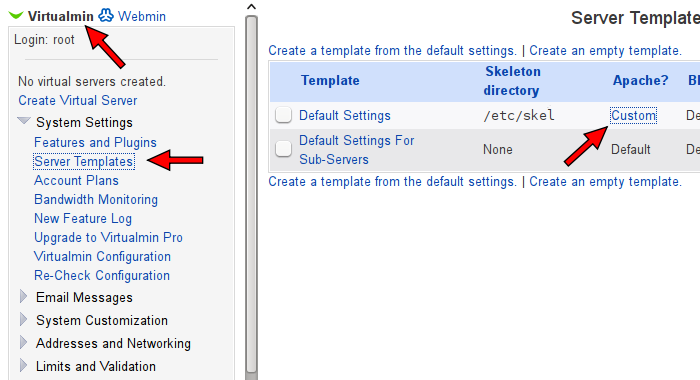Expand the Limits and Validation section

(23, 366)
